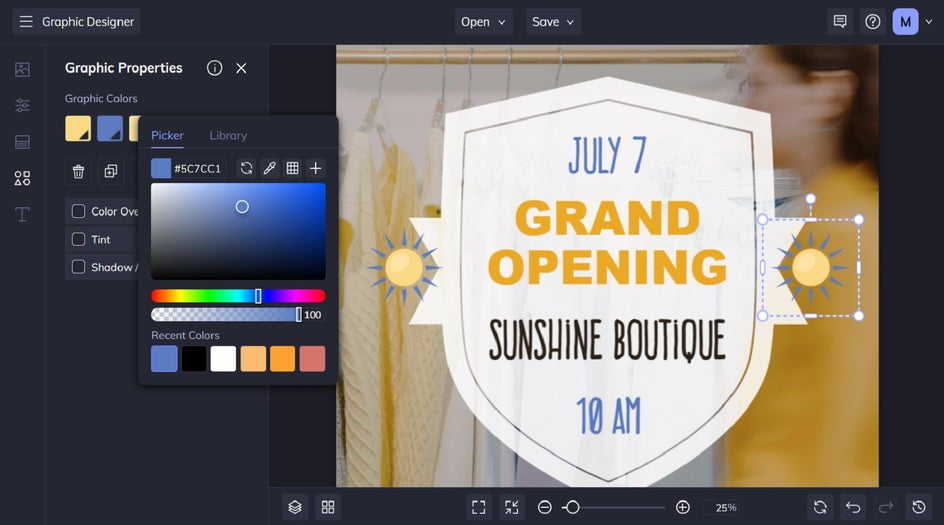Select the Text tool sidebar icon
Screen dimensions: 944x525
tap(22, 214)
